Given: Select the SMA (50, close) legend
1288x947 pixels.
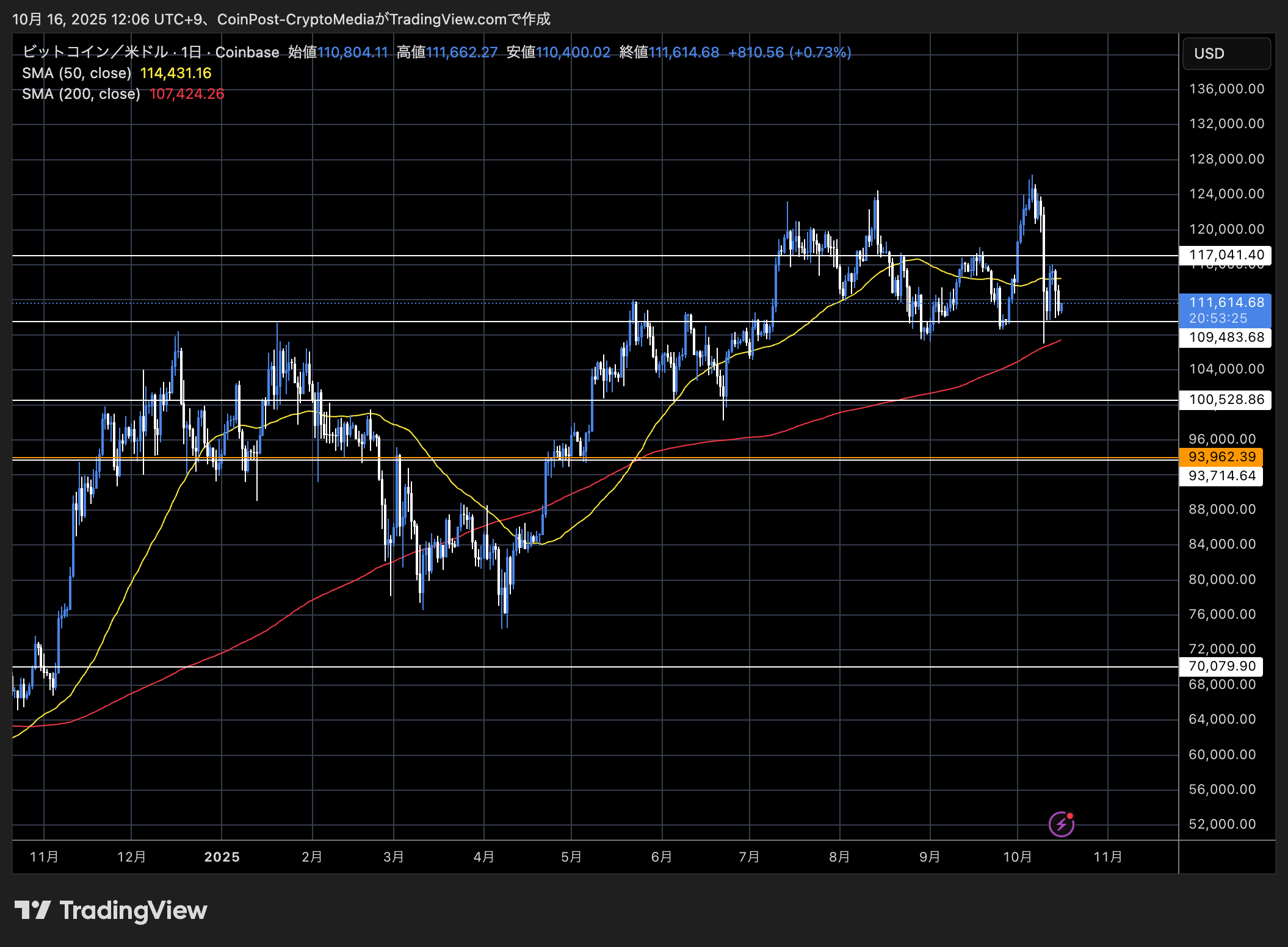Looking at the screenshot, I should 76,73.
